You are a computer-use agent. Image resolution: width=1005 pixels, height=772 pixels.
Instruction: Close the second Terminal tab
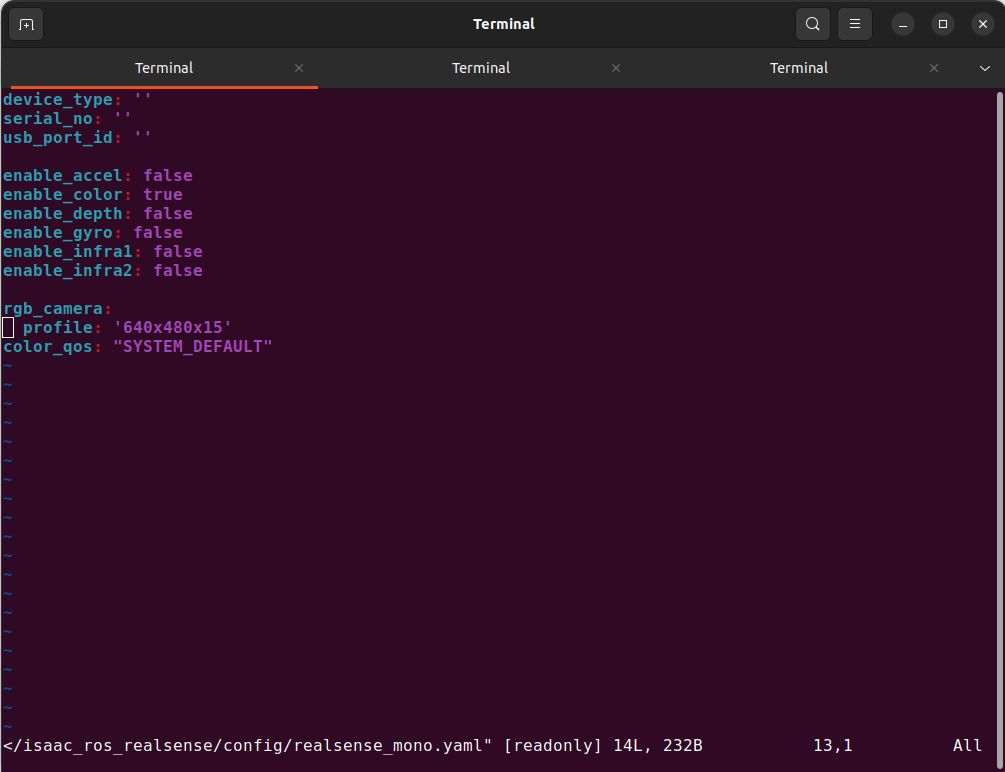click(x=616, y=68)
